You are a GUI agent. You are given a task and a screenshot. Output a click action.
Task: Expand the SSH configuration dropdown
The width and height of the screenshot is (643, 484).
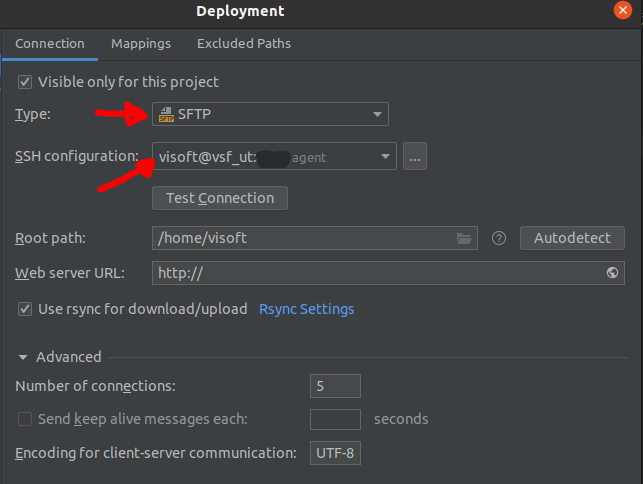(x=385, y=157)
